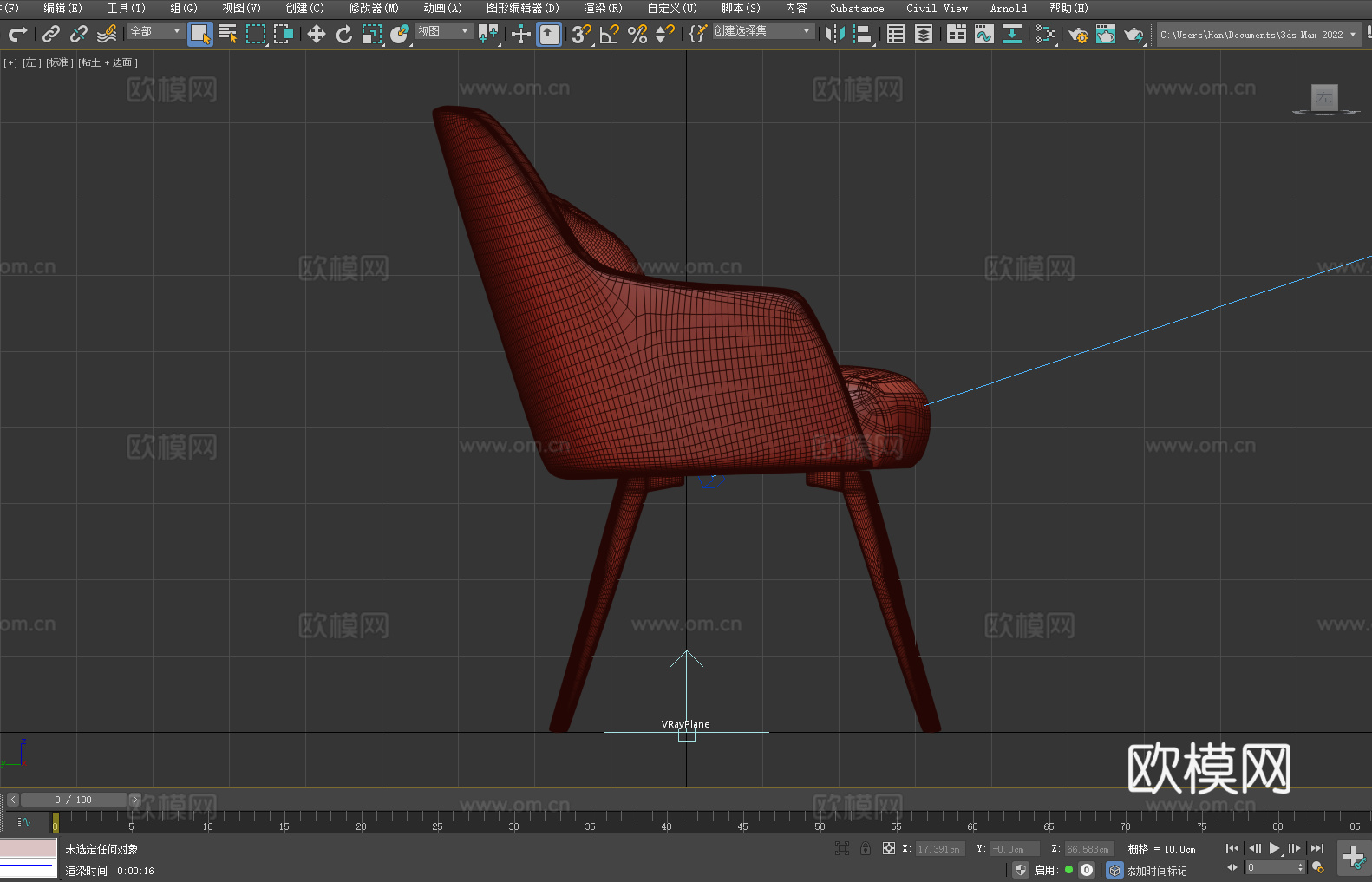Click Use Pivot Point Center icon
Image resolution: width=1372 pixels, height=882 pixels.
coord(488,34)
